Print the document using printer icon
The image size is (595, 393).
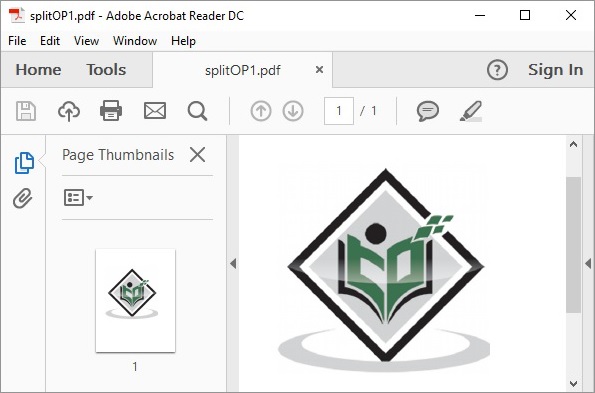[111, 111]
